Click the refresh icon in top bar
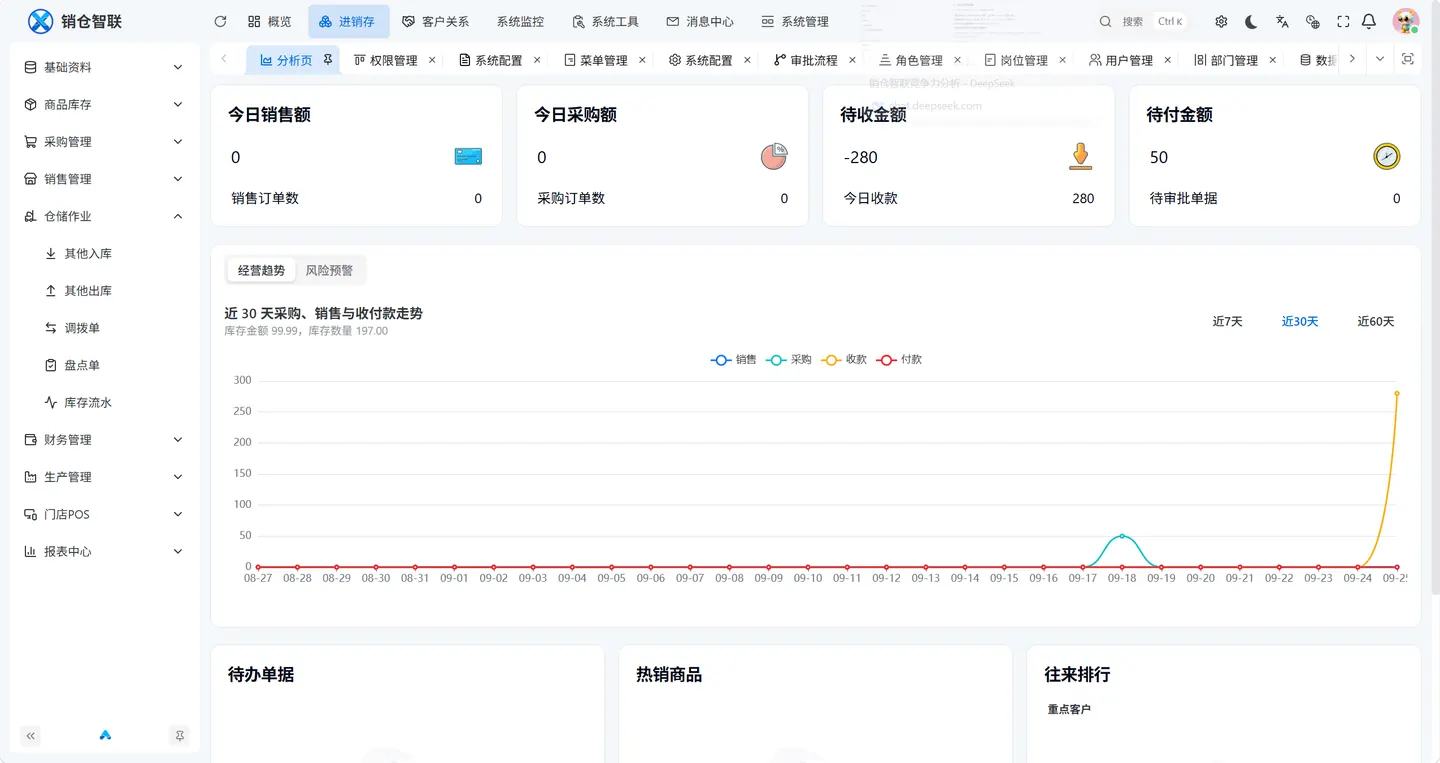 pyautogui.click(x=220, y=21)
